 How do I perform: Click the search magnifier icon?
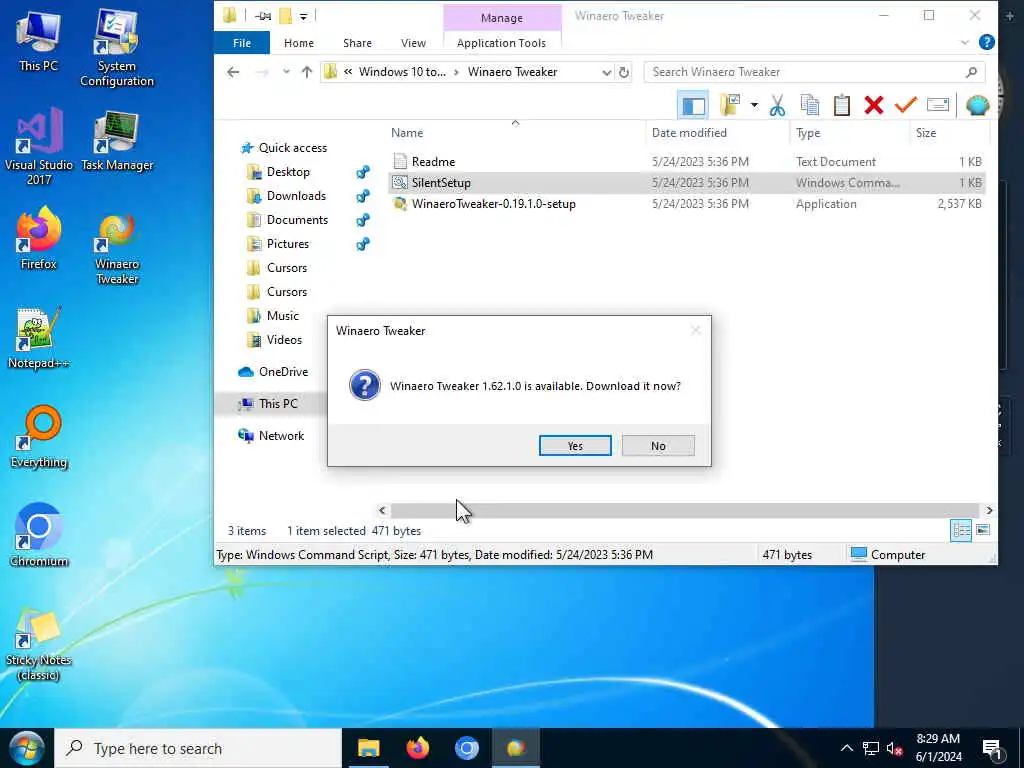972,72
